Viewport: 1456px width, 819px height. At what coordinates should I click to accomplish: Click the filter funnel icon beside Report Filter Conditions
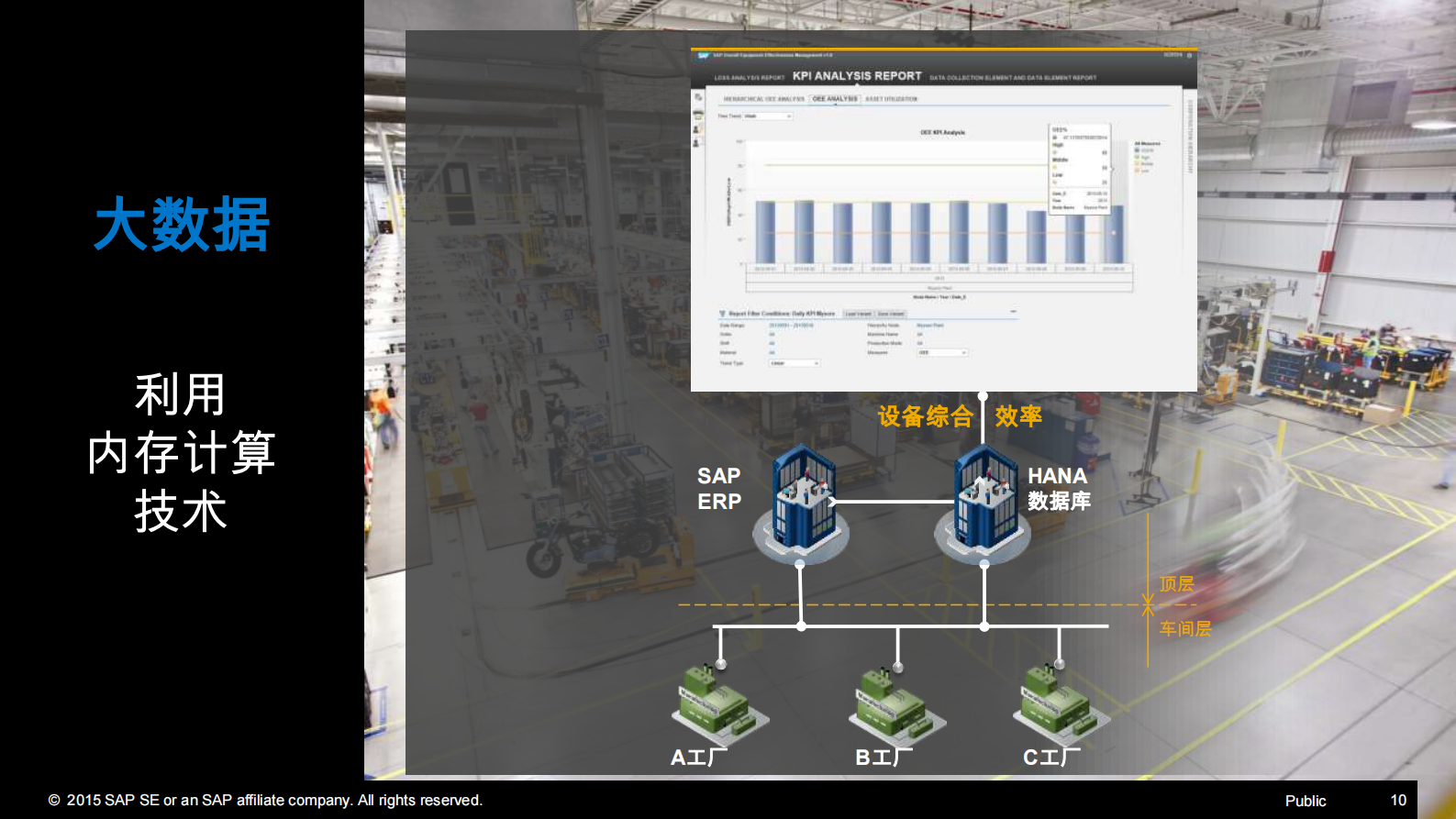722,314
